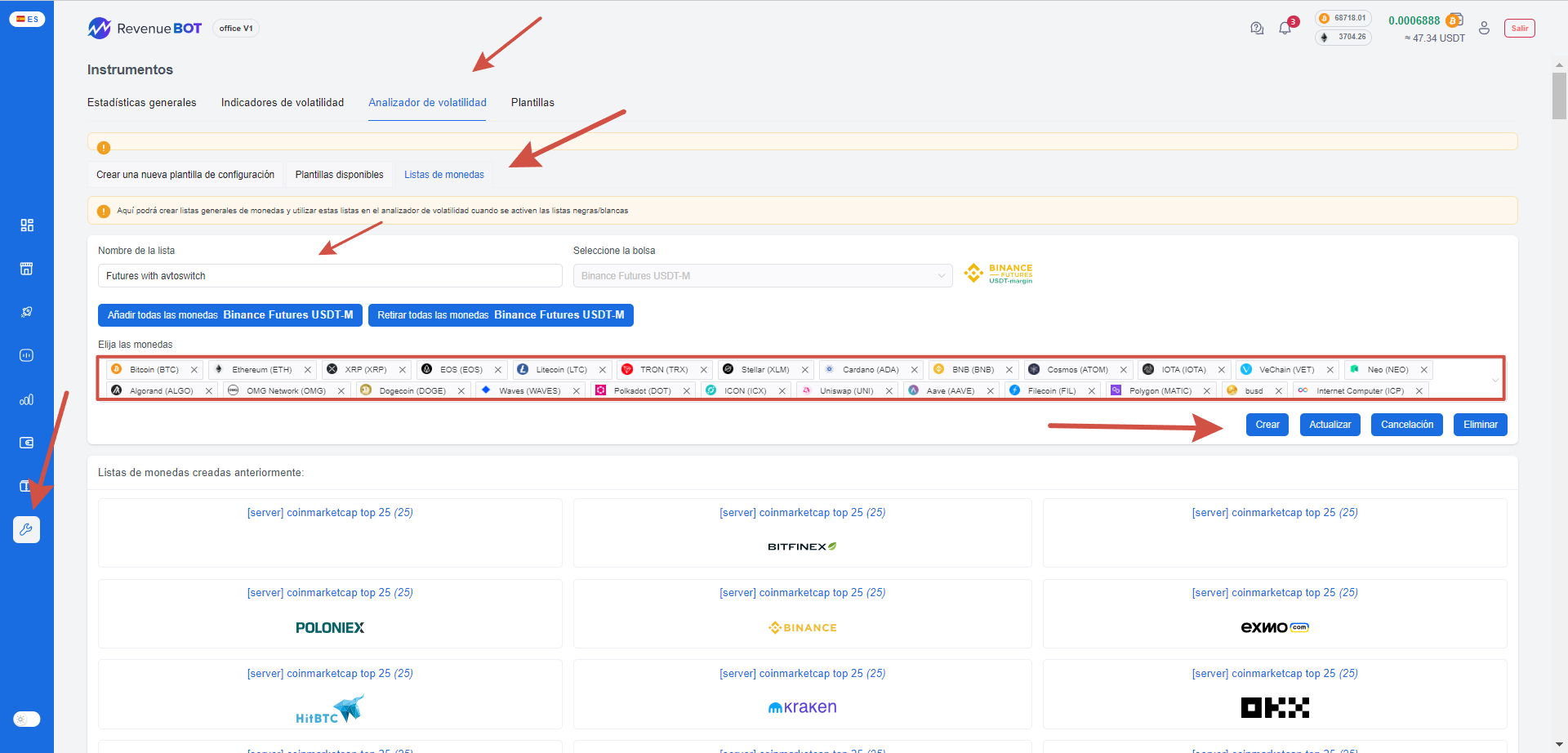The image size is (1568, 753).
Task: Open the user profile icon
Action: point(1485,29)
